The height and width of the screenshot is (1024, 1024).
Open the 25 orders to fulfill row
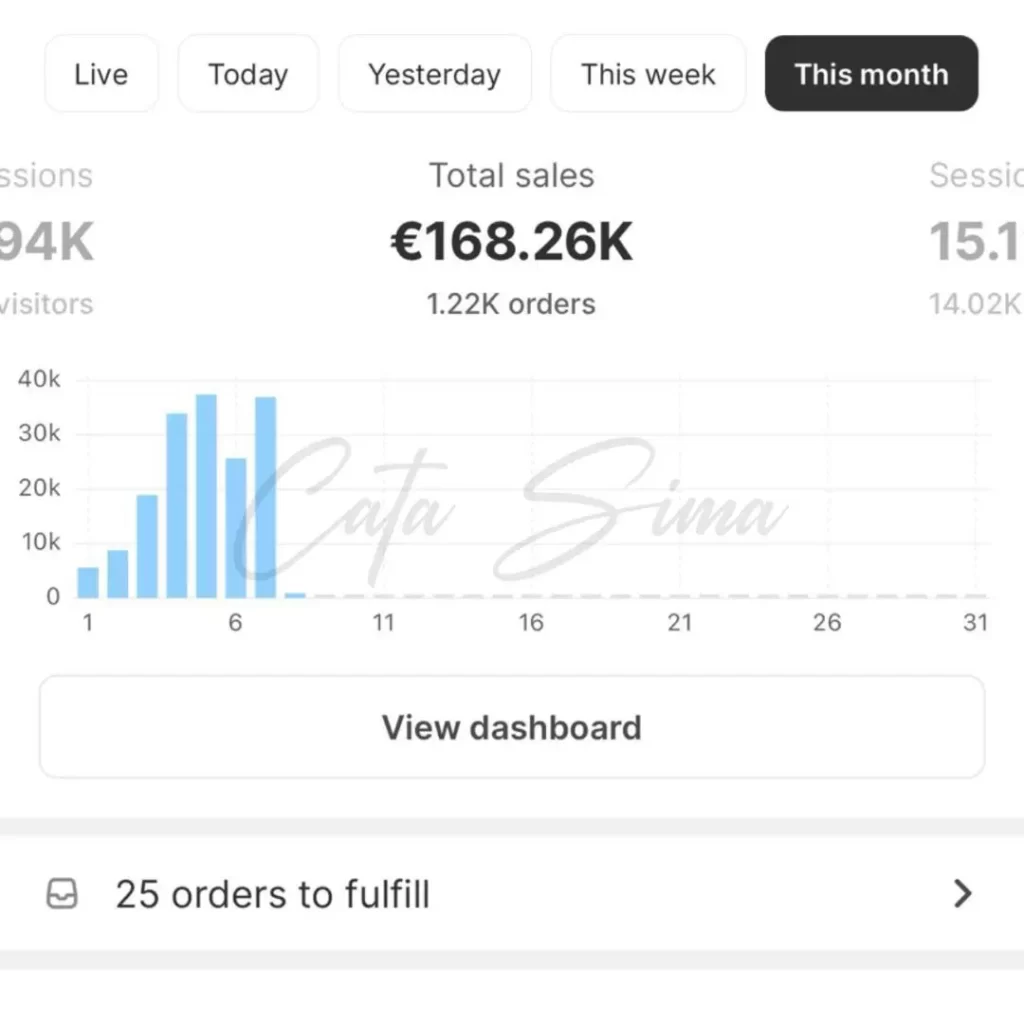272,894
